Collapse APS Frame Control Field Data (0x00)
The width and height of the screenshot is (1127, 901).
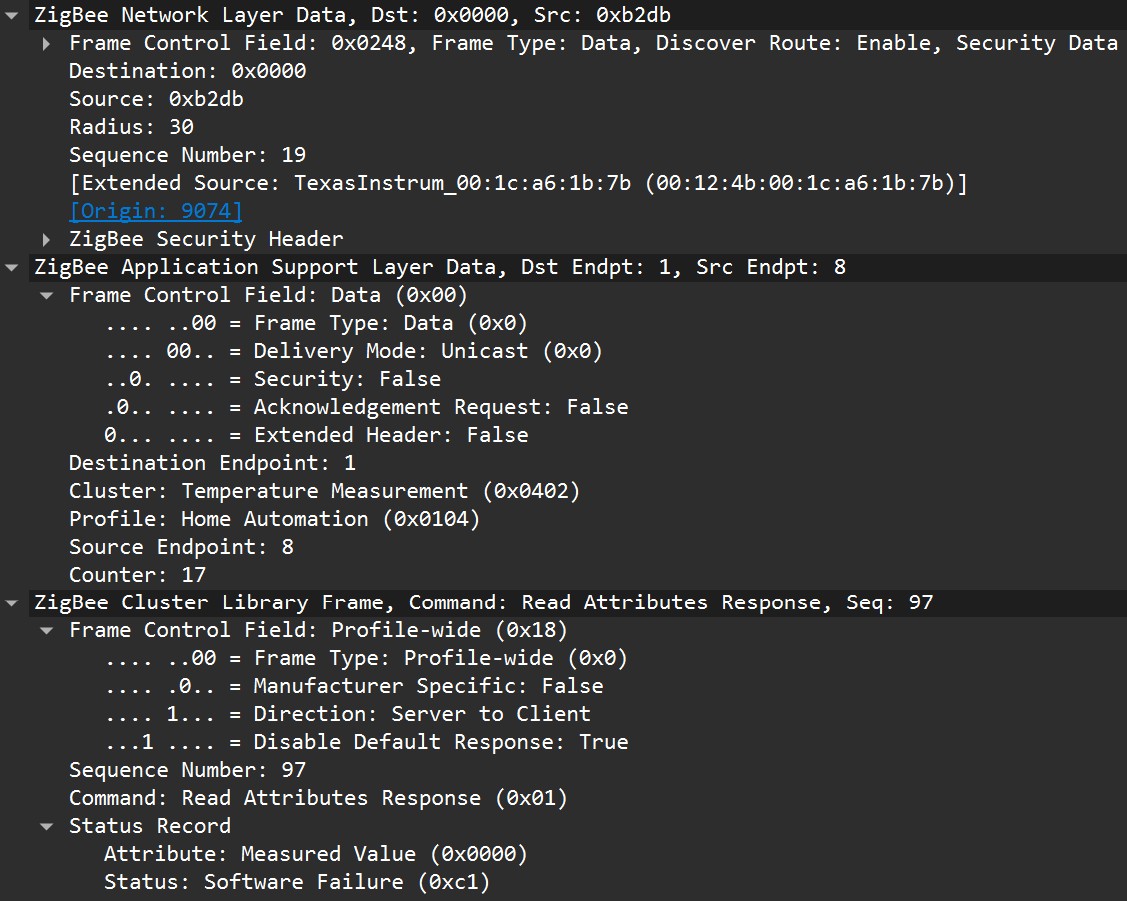coord(47,295)
